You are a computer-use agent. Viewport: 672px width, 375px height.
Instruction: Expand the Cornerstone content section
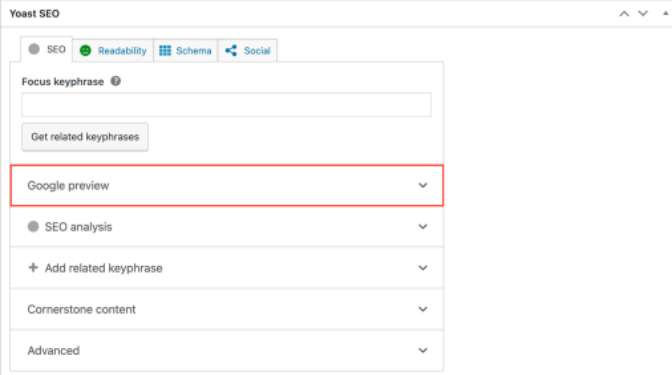[227, 309]
